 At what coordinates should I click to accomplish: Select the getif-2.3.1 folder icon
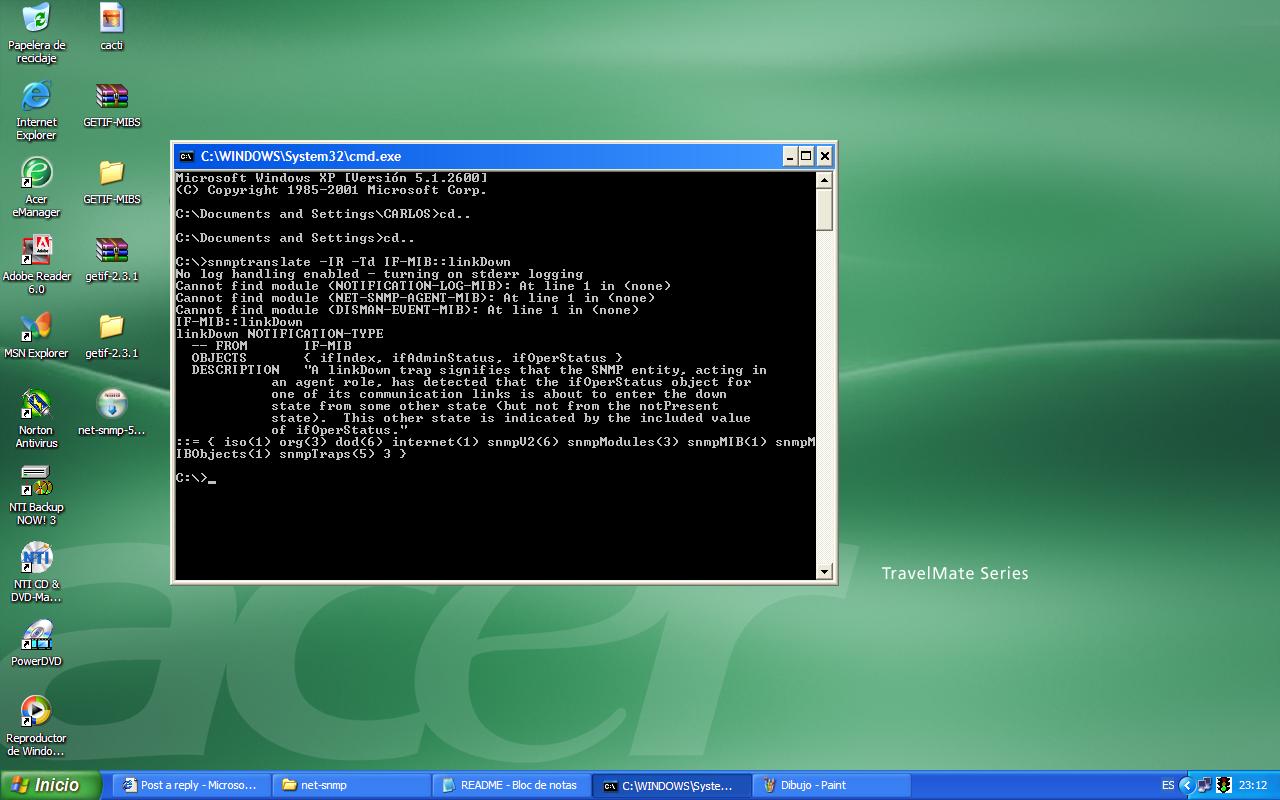[111, 335]
